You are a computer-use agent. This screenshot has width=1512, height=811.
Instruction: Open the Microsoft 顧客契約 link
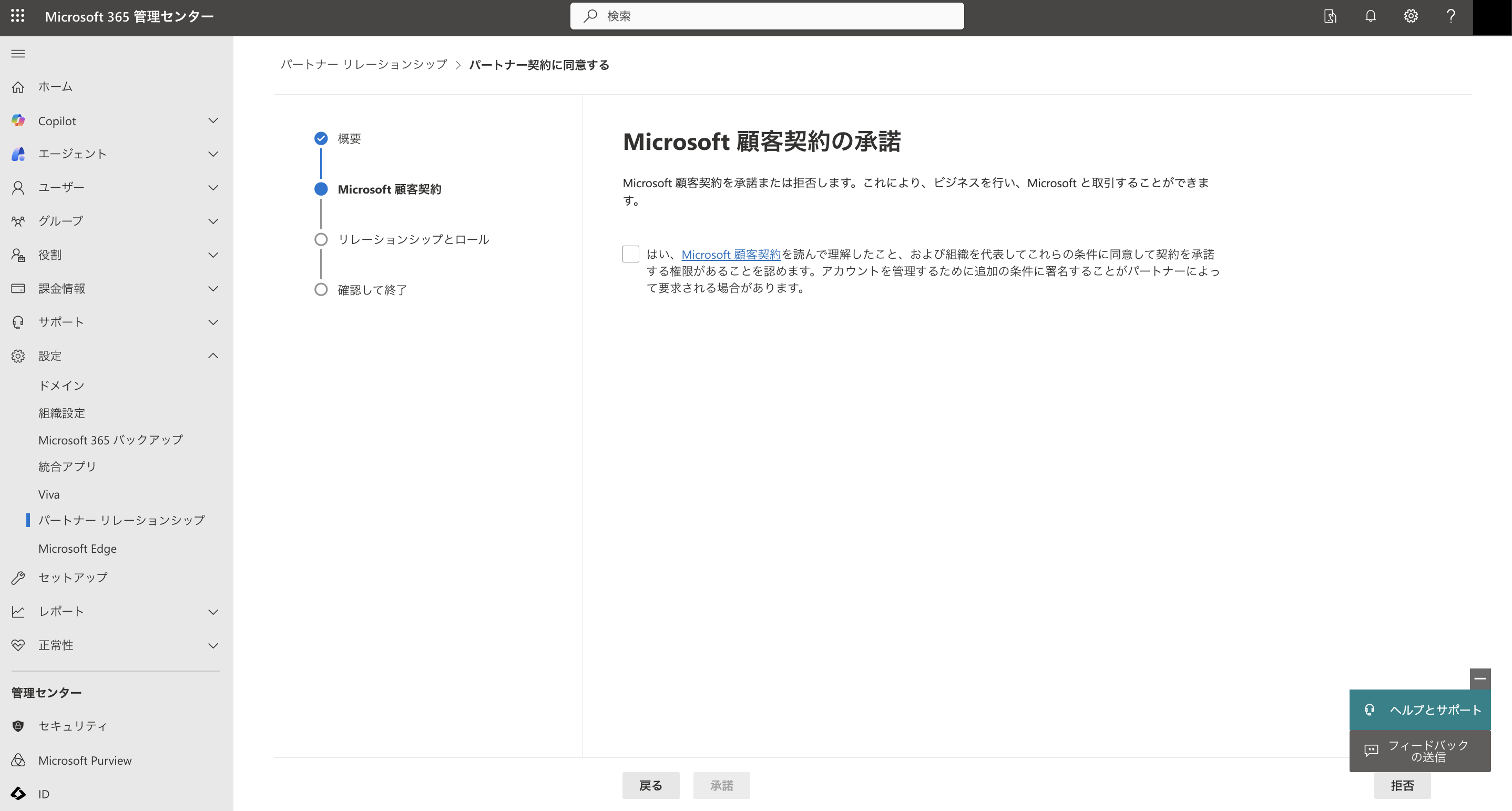click(x=731, y=254)
